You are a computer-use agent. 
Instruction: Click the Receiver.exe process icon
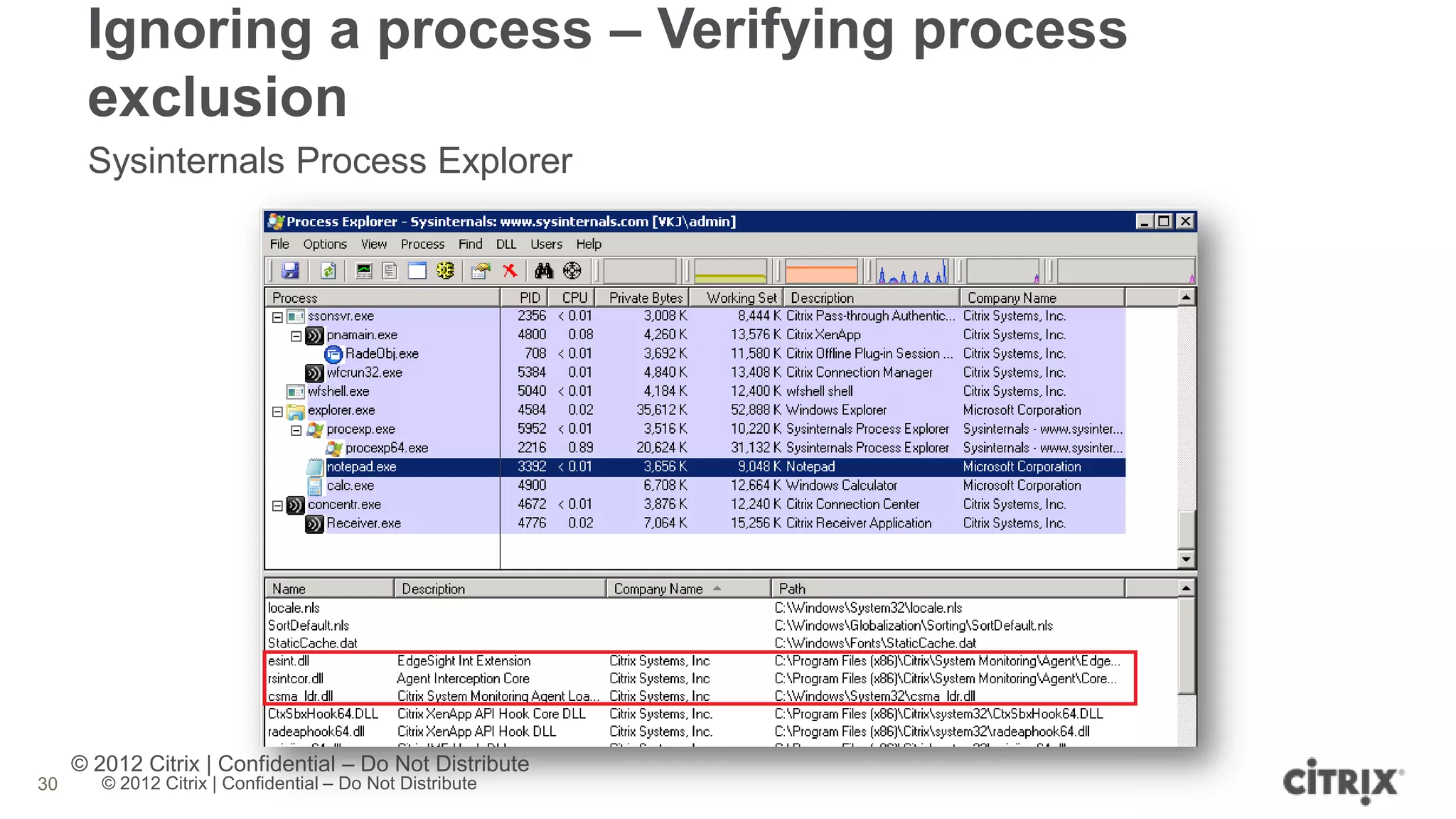pos(315,524)
